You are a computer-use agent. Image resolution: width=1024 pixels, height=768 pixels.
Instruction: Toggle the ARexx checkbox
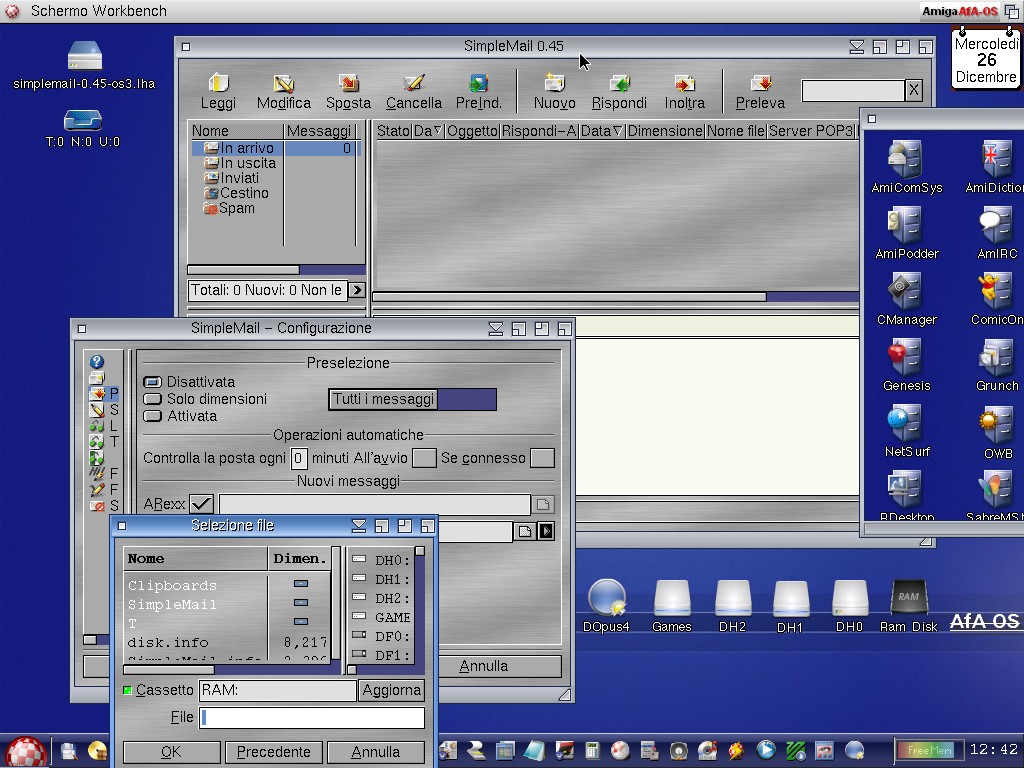coord(201,504)
